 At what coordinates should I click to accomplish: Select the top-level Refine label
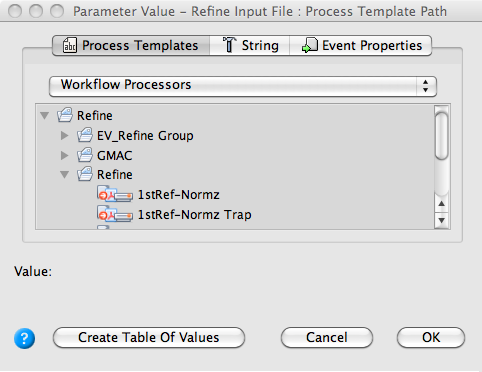click(95, 116)
